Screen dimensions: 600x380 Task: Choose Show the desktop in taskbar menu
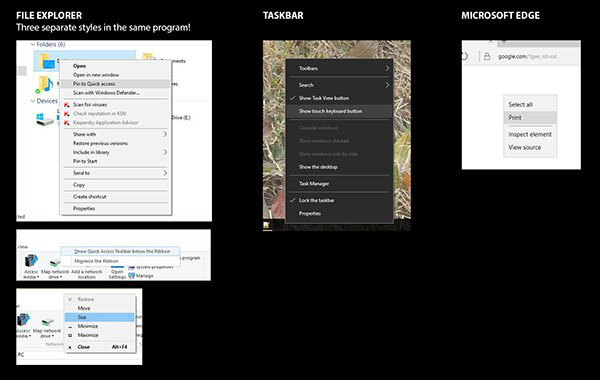click(x=339, y=167)
